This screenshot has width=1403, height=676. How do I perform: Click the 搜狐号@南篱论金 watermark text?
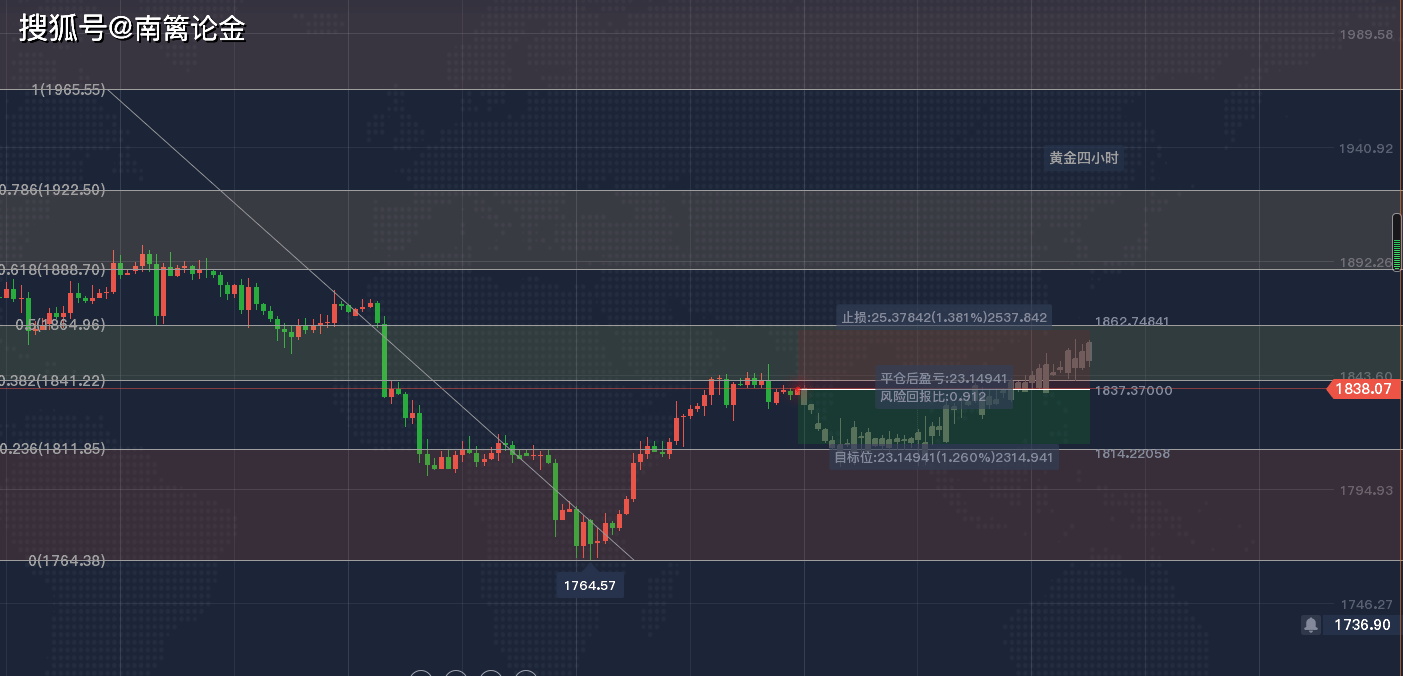(132, 29)
